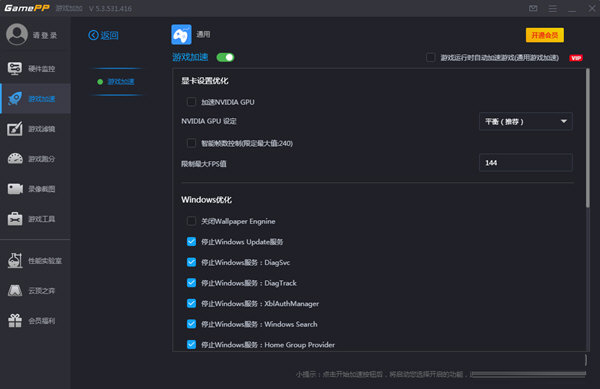The width and height of the screenshot is (600, 389).
Task: Uncheck the DiagSvc service checkbox
Action: [191, 262]
